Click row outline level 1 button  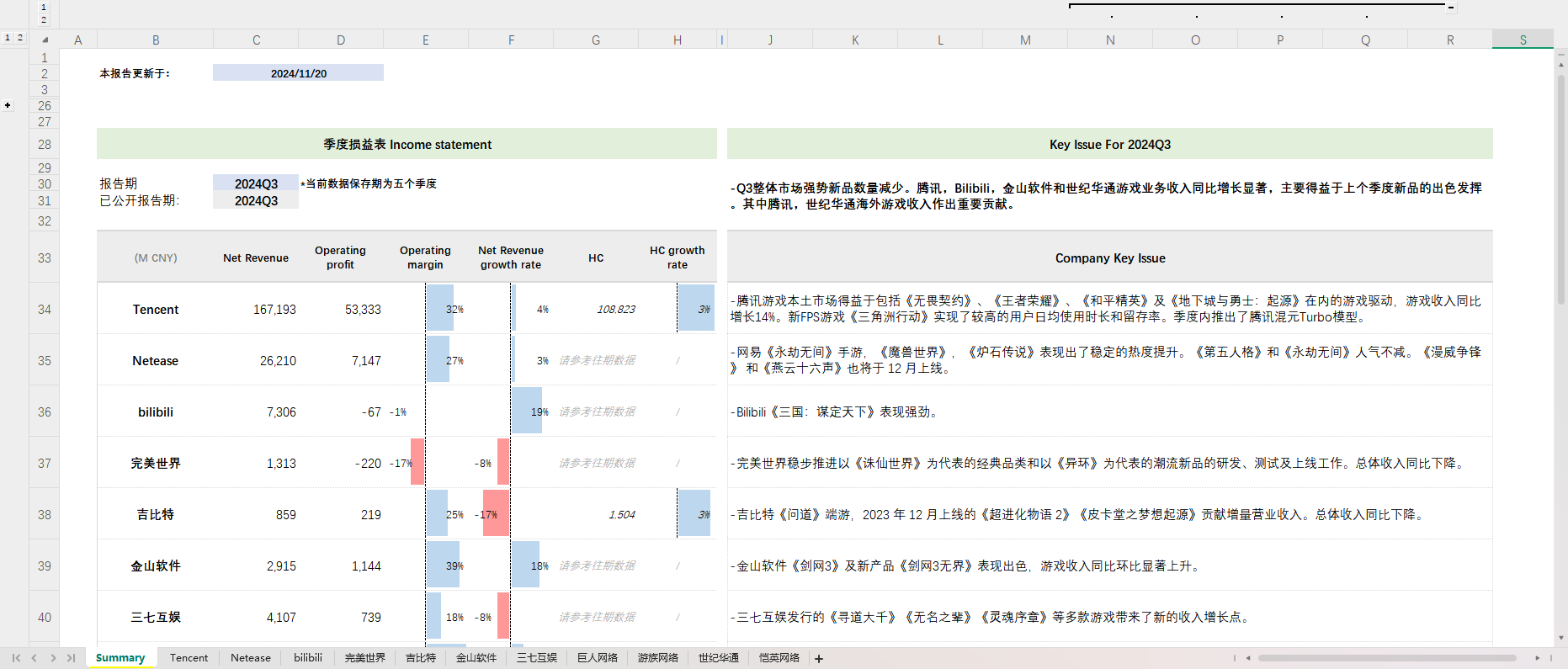(x=8, y=38)
